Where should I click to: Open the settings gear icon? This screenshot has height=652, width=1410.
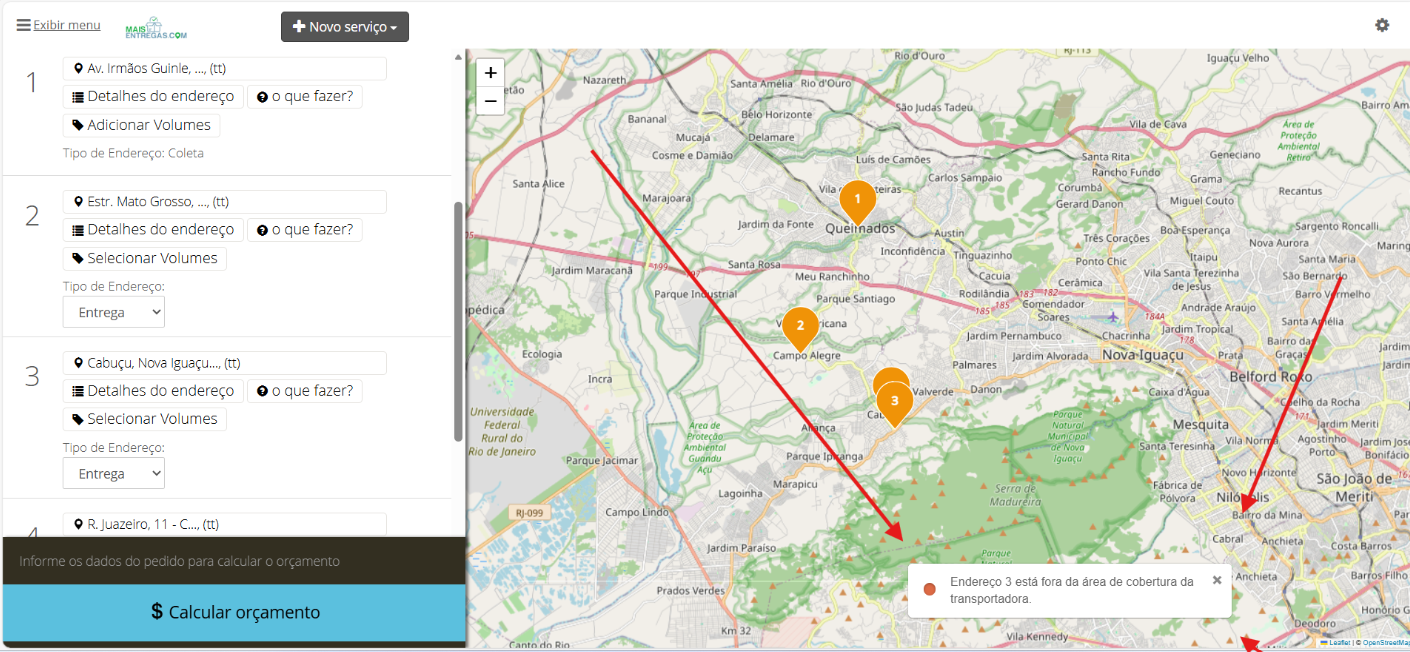click(1382, 25)
